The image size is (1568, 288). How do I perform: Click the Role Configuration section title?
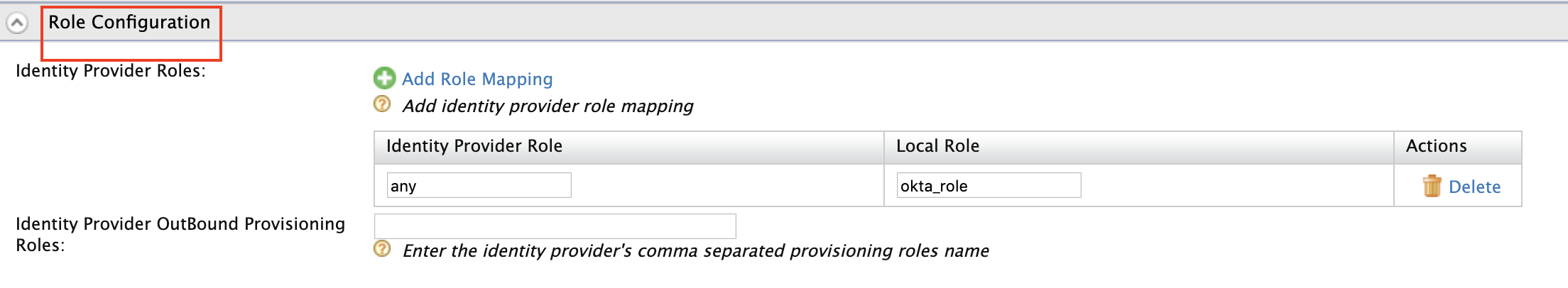129,23
